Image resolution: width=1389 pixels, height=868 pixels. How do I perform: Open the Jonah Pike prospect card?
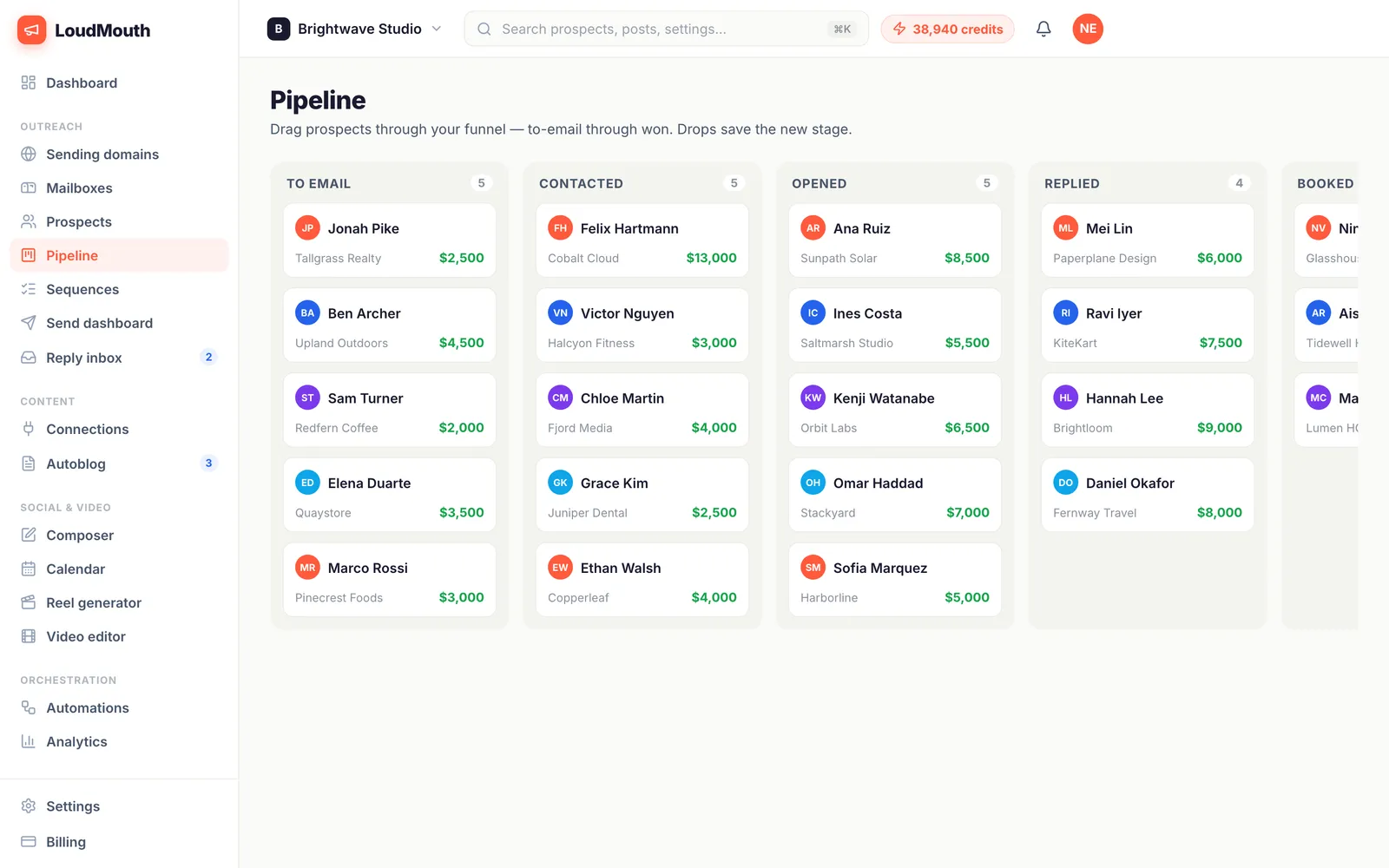[390, 240]
